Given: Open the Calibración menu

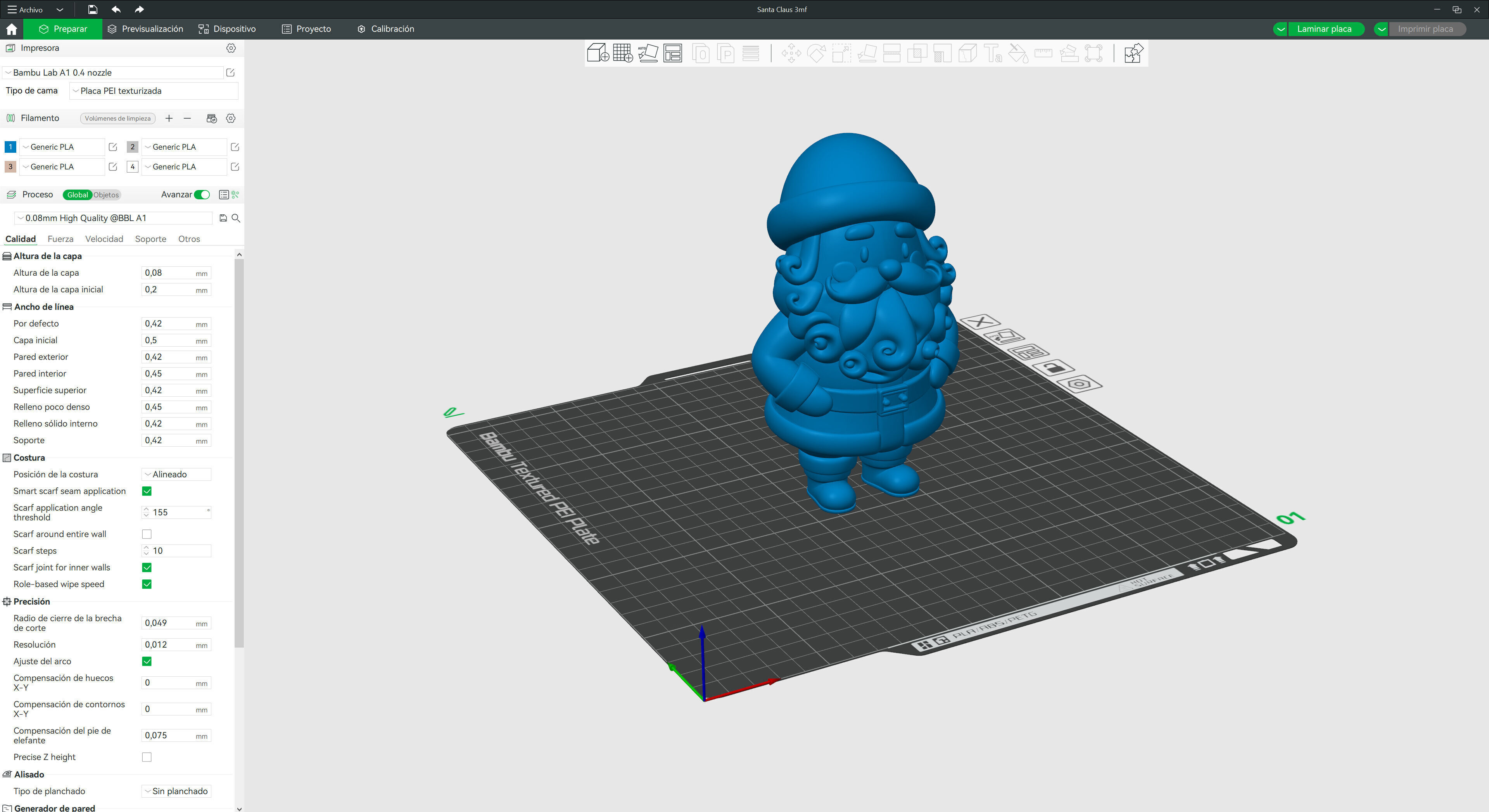Looking at the screenshot, I should [385, 29].
